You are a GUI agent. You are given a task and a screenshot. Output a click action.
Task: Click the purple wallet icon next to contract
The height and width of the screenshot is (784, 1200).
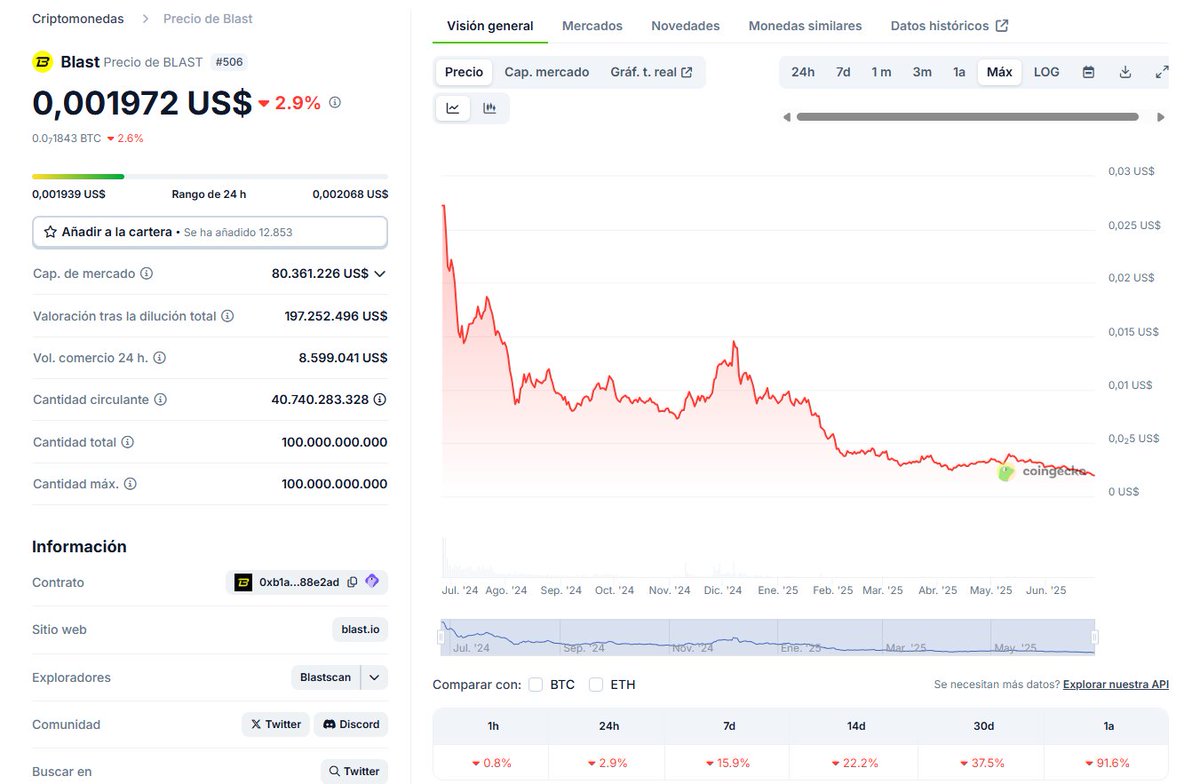tap(372, 581)
